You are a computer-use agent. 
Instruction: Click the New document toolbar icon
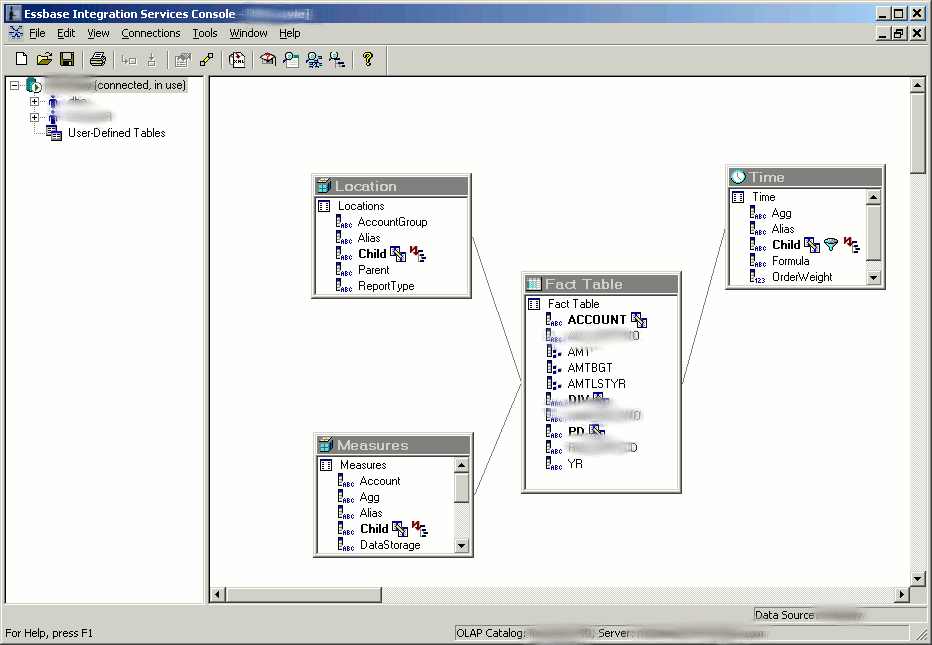pyautogui.click(x=21, y=59)
